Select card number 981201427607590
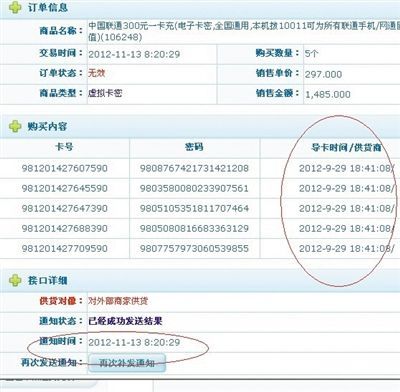The width and height of the screenshot is (400, 392). (65, 168)
